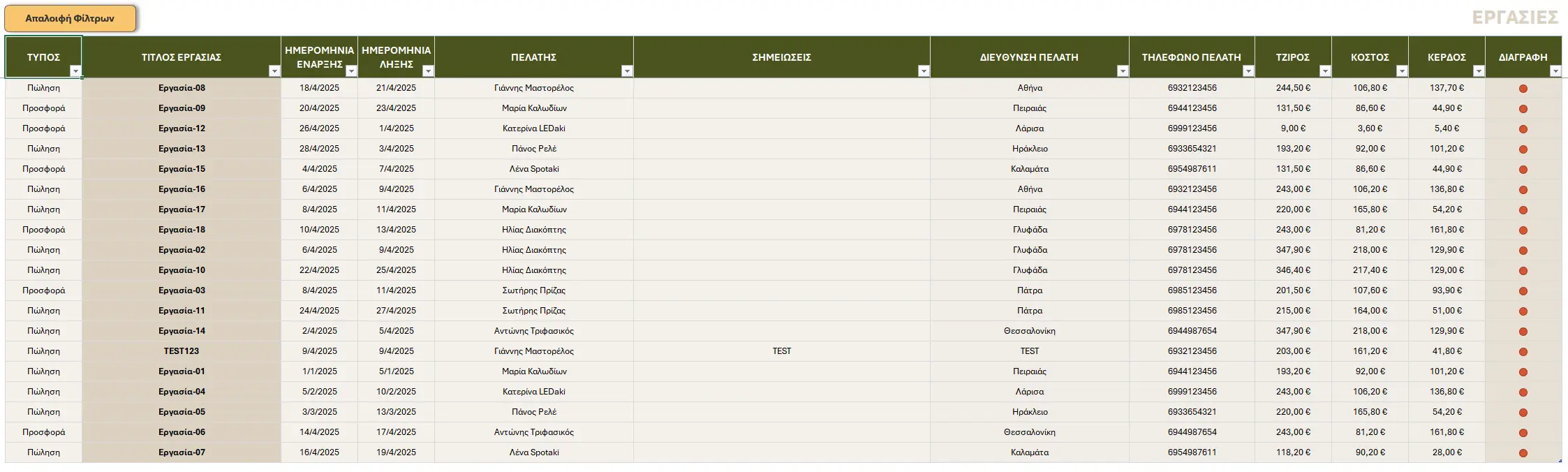Click the red delete dot for Εργασία-02
1568x472 pixels.
click(1523, 251)
